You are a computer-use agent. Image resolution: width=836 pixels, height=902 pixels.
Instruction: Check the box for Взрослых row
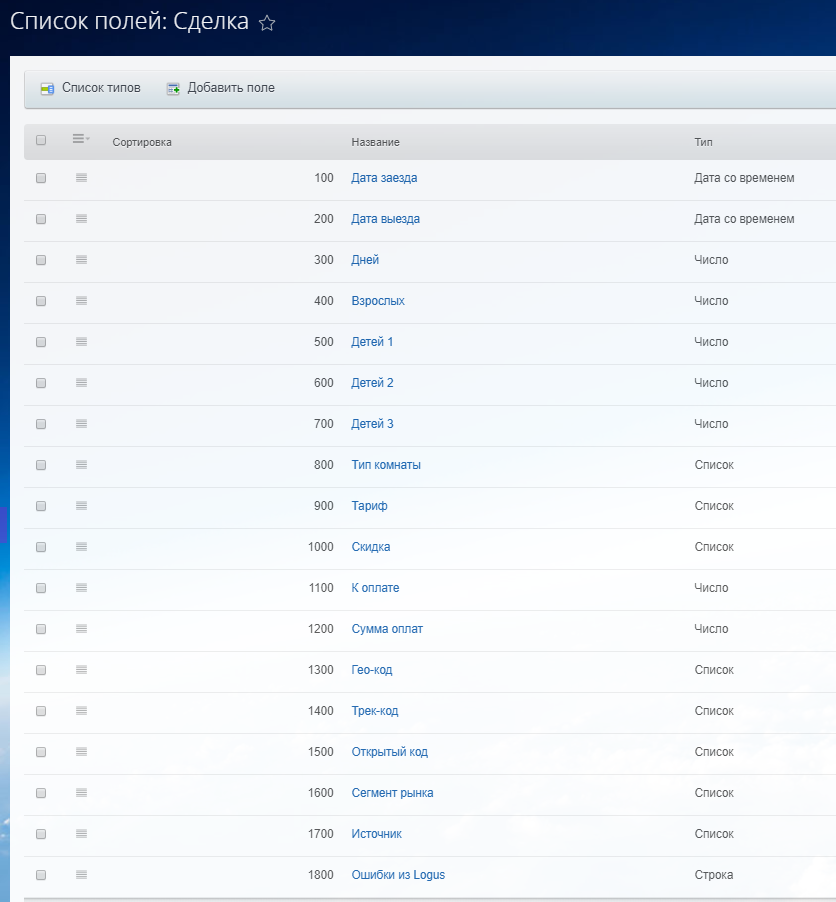click(x=41, y=301)
